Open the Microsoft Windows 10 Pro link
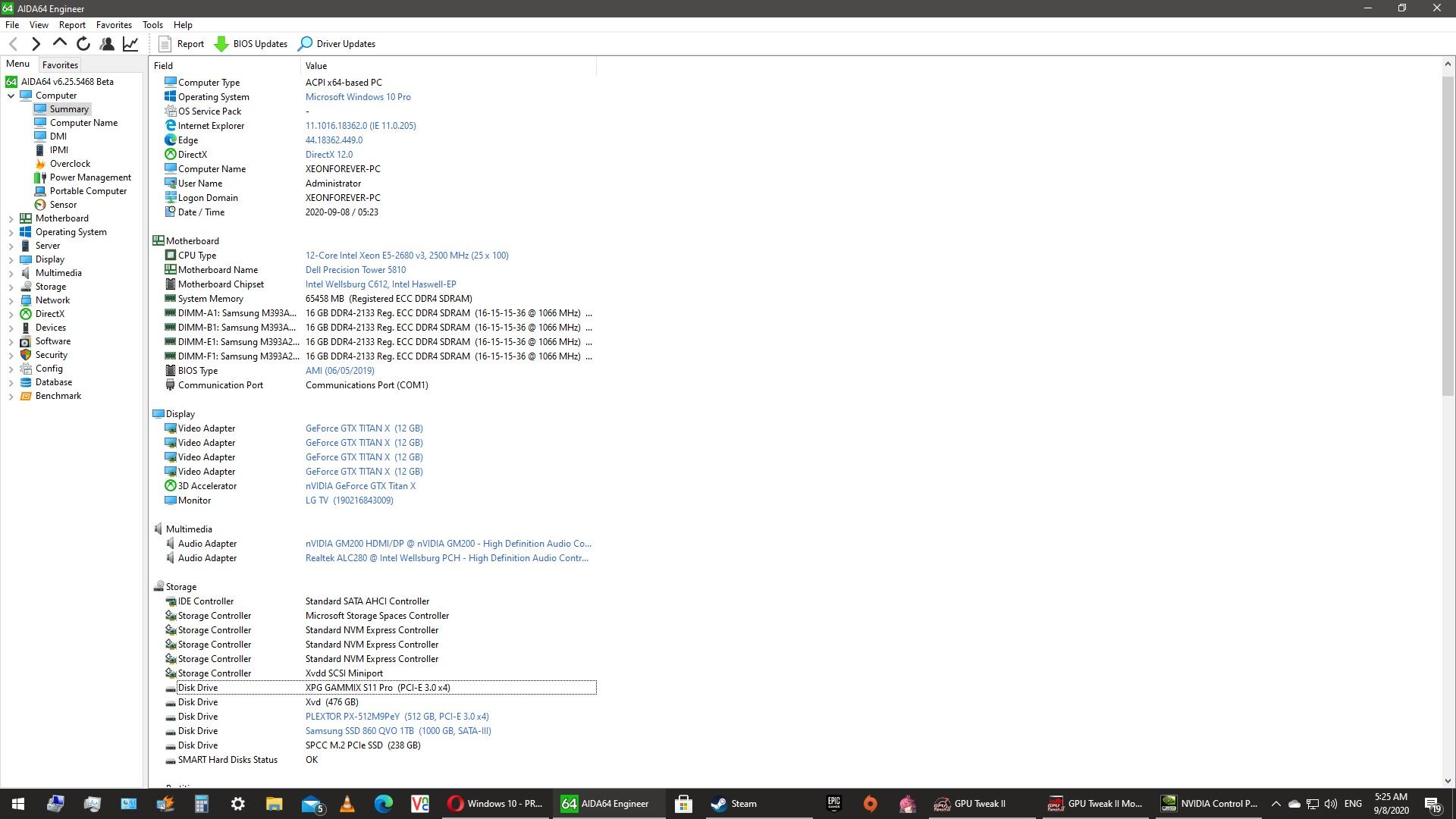Screen dimensions: 1456x819 point(358,97)
